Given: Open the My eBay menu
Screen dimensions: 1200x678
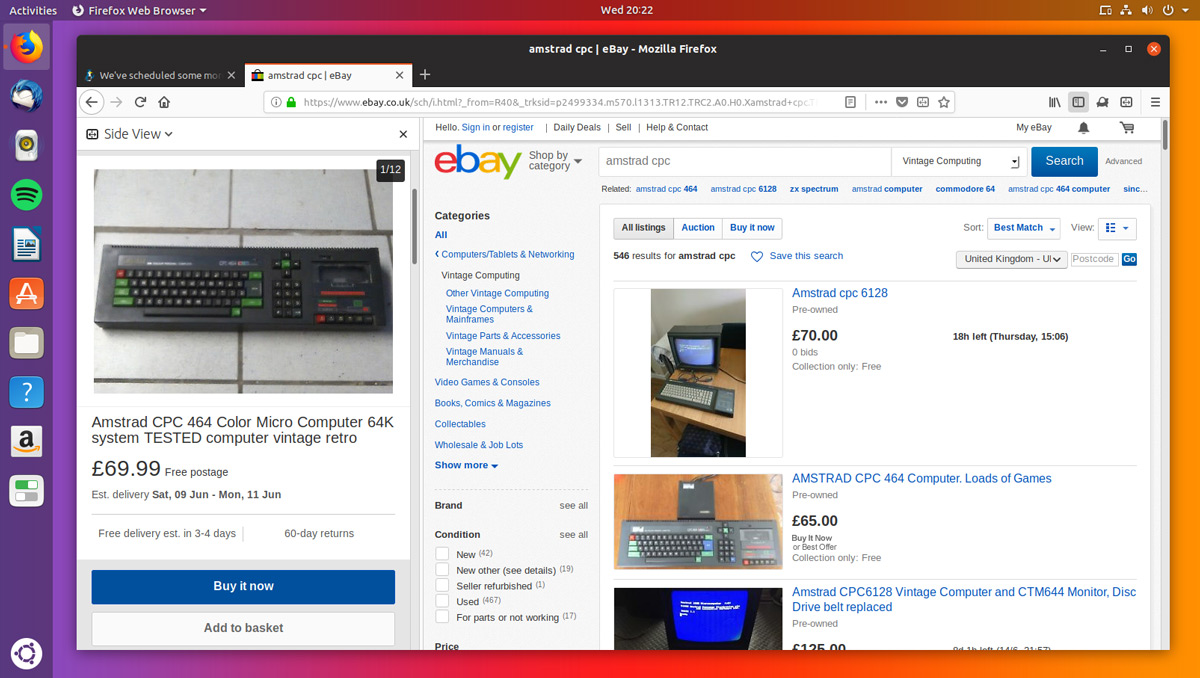Looking at the screenshot, I should coord(1034,128).
